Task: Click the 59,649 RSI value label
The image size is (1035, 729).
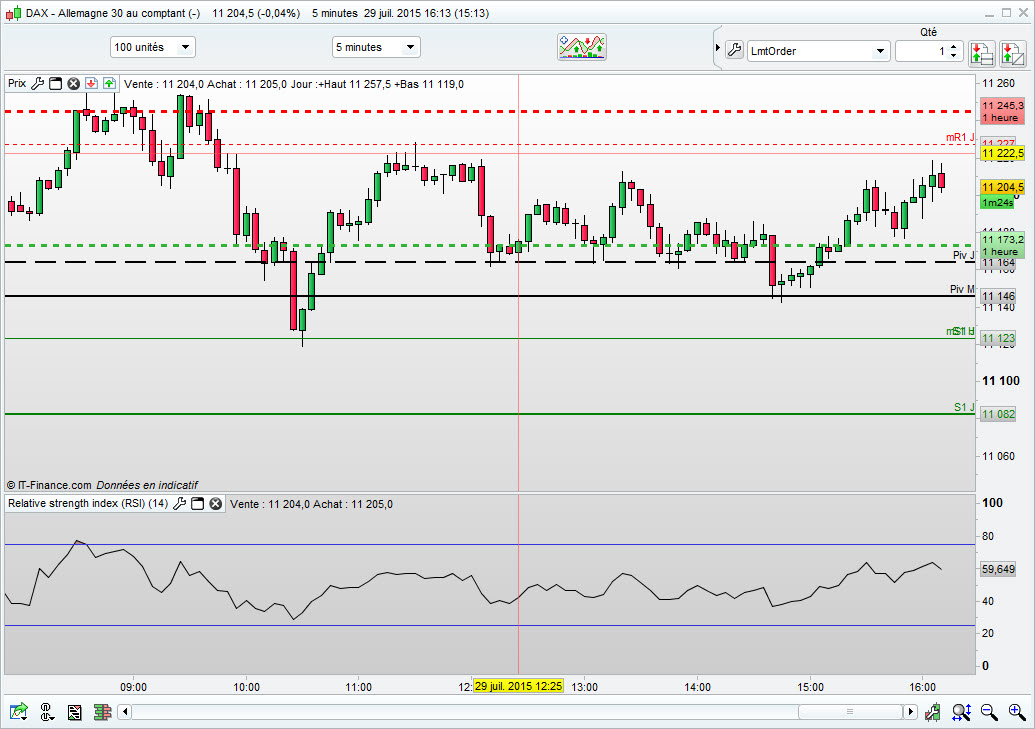Action: [x=998, y=569]
